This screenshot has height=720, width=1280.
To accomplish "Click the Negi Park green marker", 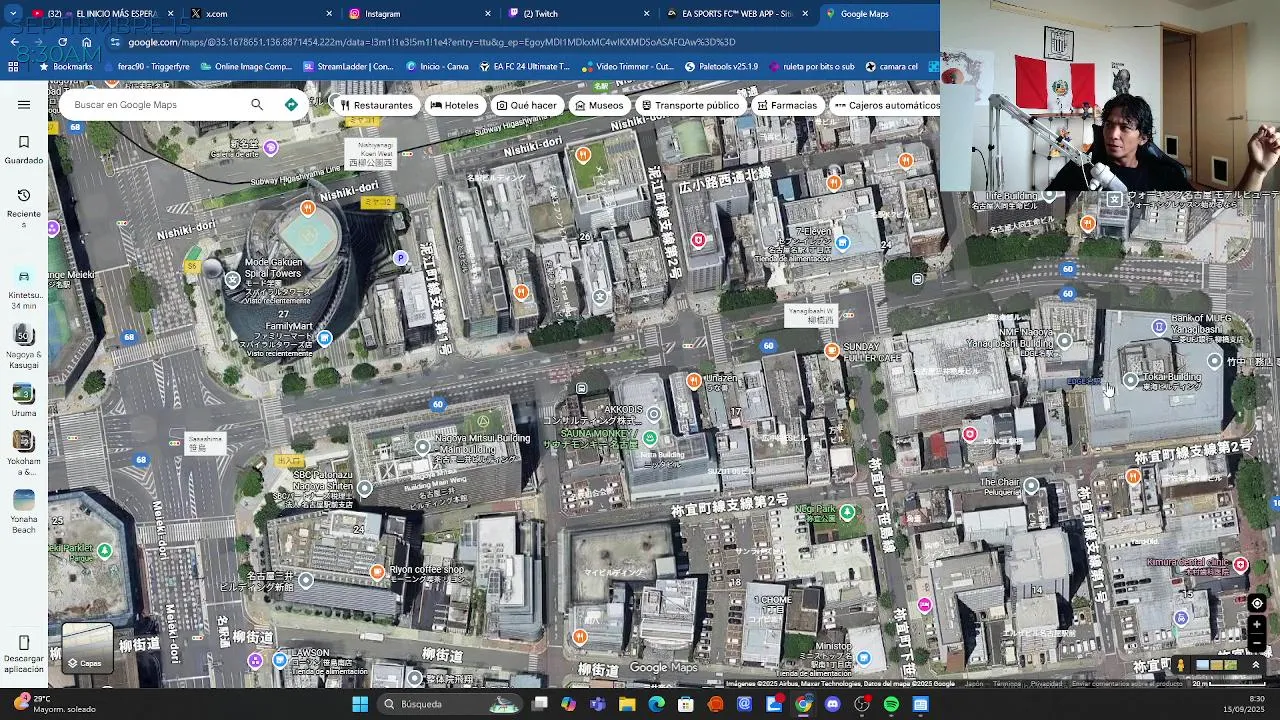I will pos(848,512).
